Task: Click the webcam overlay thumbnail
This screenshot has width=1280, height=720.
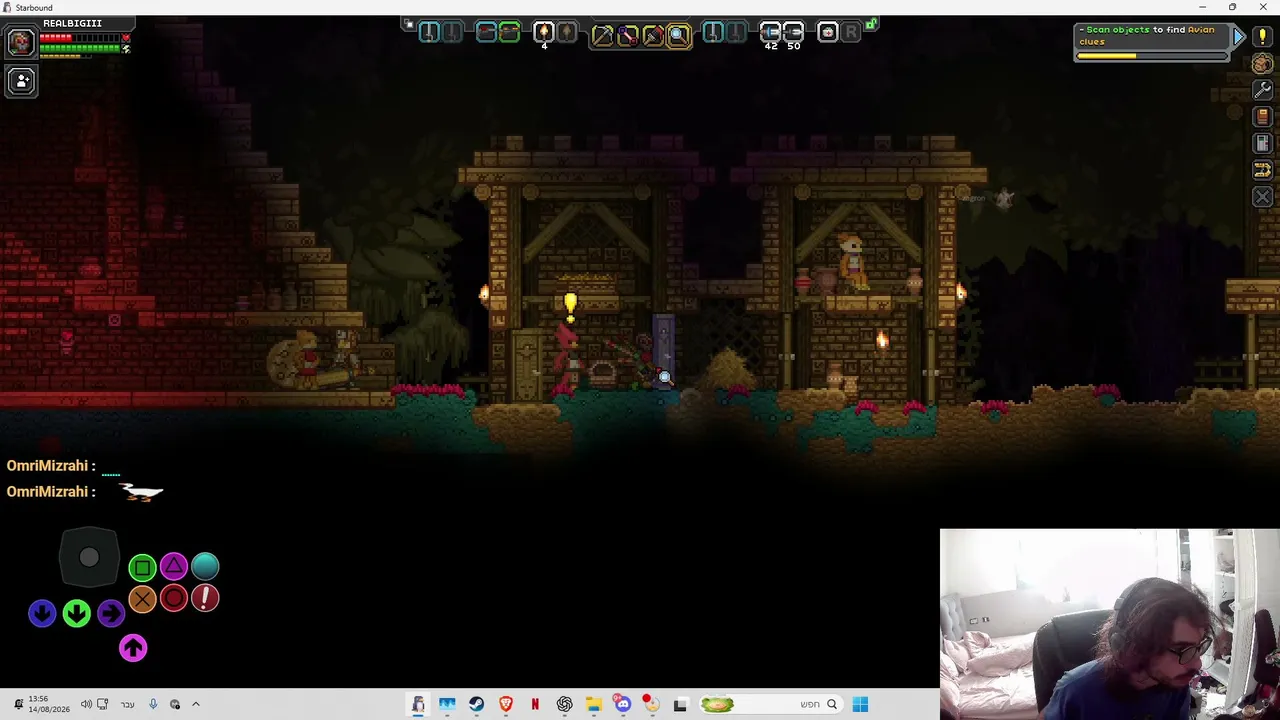Action: tap(1110, 624)
